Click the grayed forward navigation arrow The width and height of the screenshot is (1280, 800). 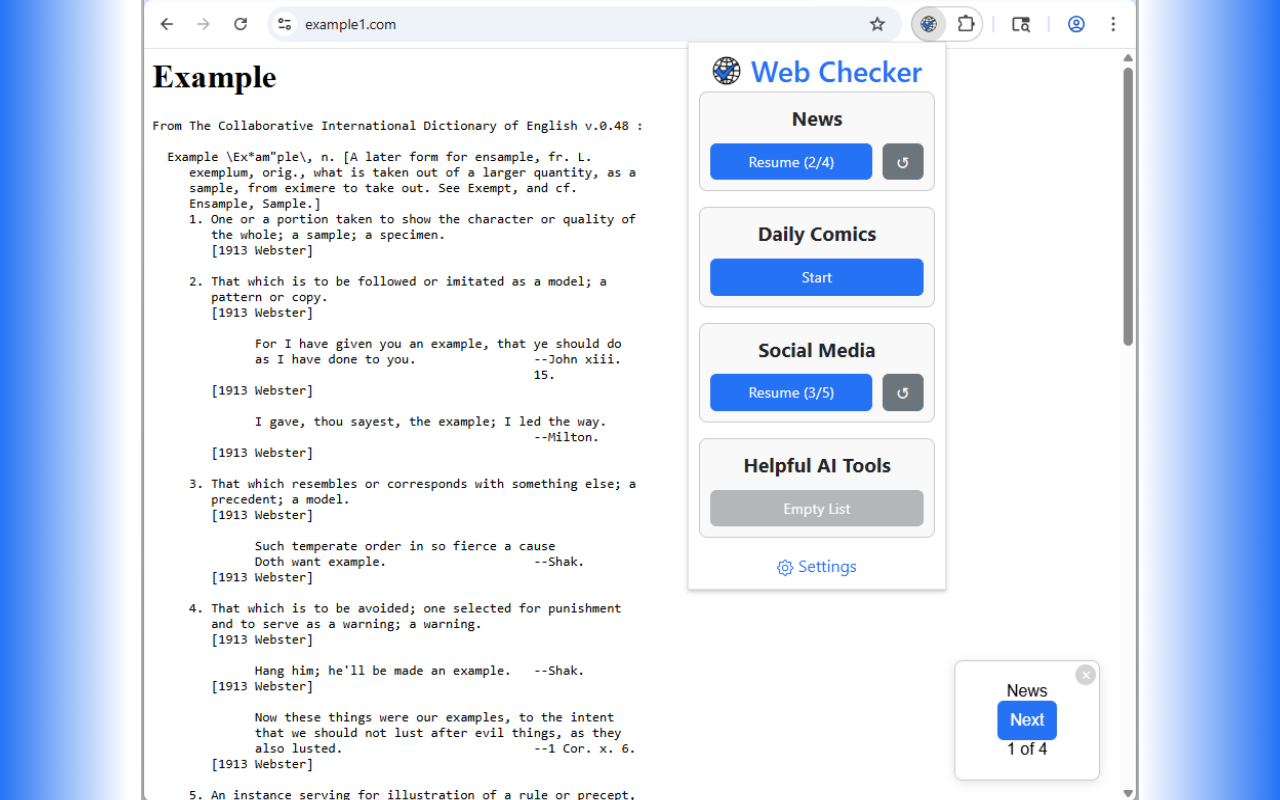tap(203, 24)
